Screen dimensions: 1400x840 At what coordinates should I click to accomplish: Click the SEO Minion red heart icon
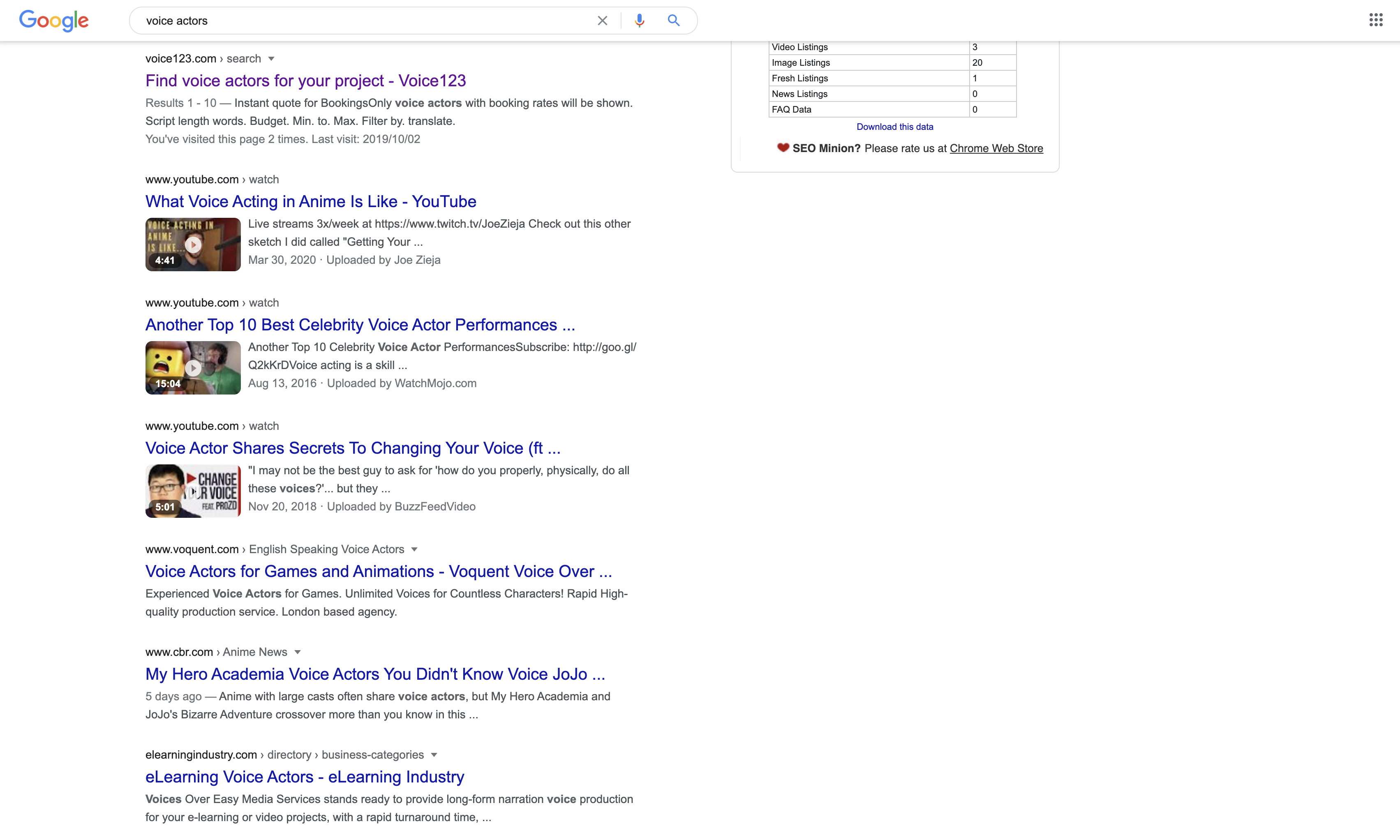[783, 148]
